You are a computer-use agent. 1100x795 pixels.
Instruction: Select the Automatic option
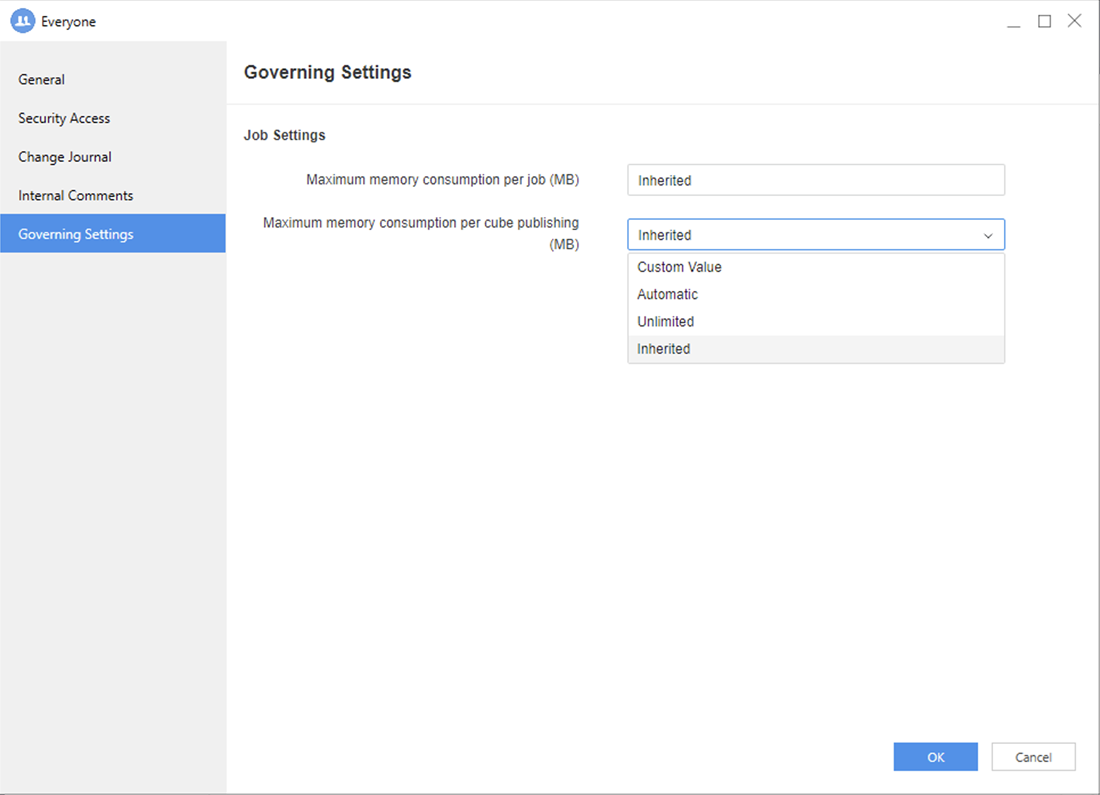tap(668, 294)
